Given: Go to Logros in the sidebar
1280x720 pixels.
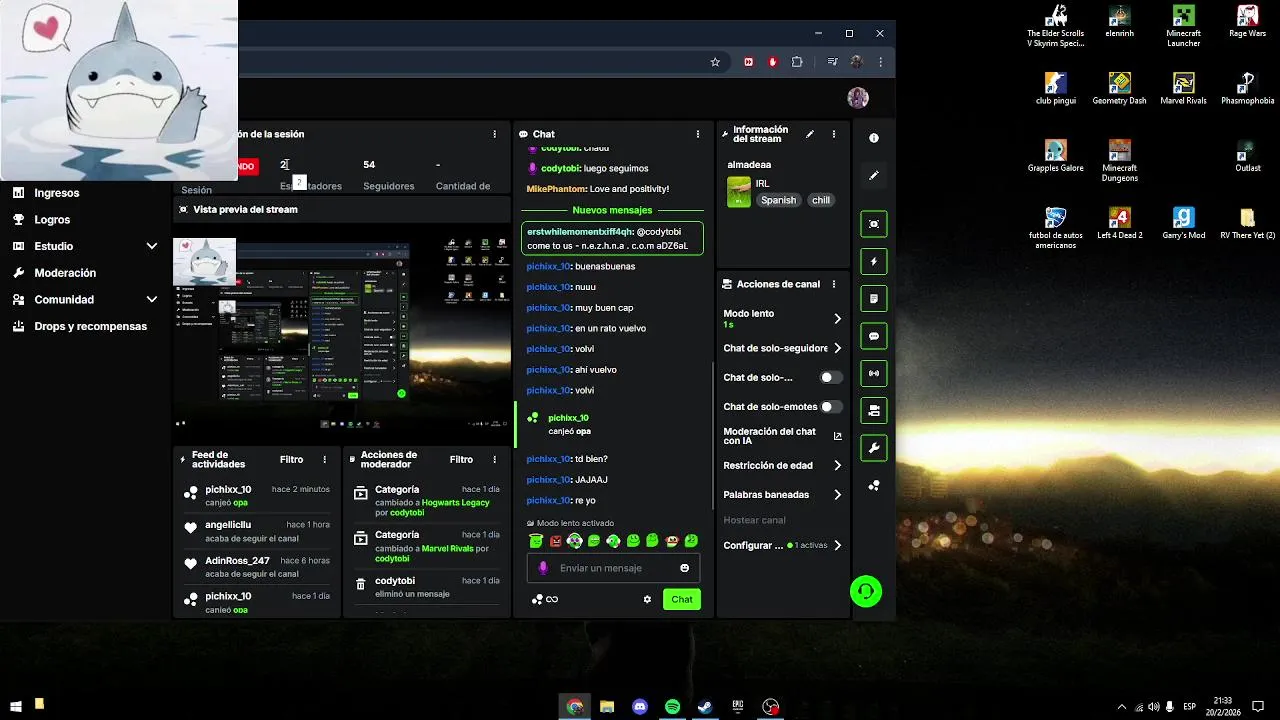Looking at the screenshot, I should (x=52, y=219).
